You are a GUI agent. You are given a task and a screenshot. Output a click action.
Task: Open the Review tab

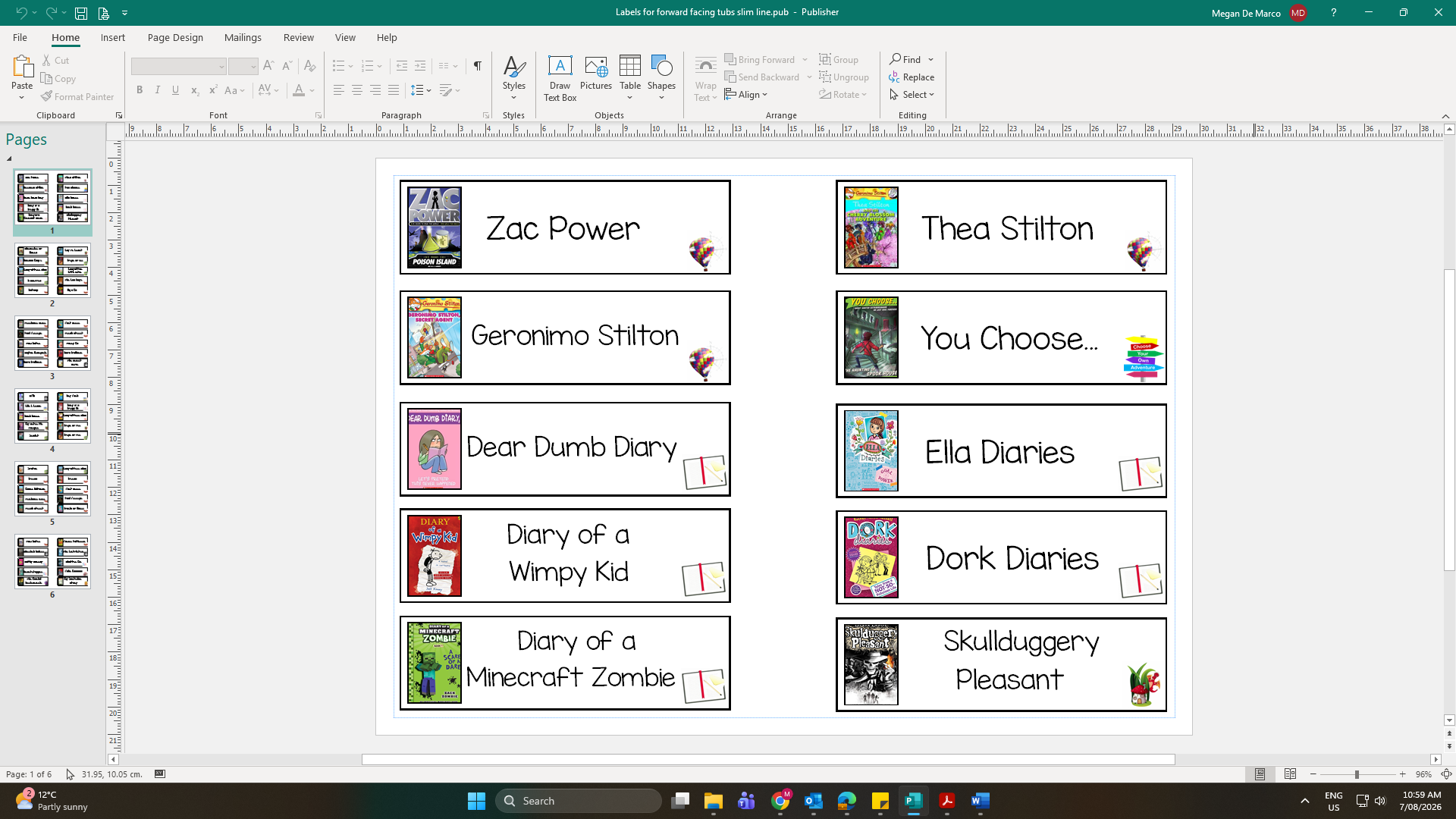point(299,37)
